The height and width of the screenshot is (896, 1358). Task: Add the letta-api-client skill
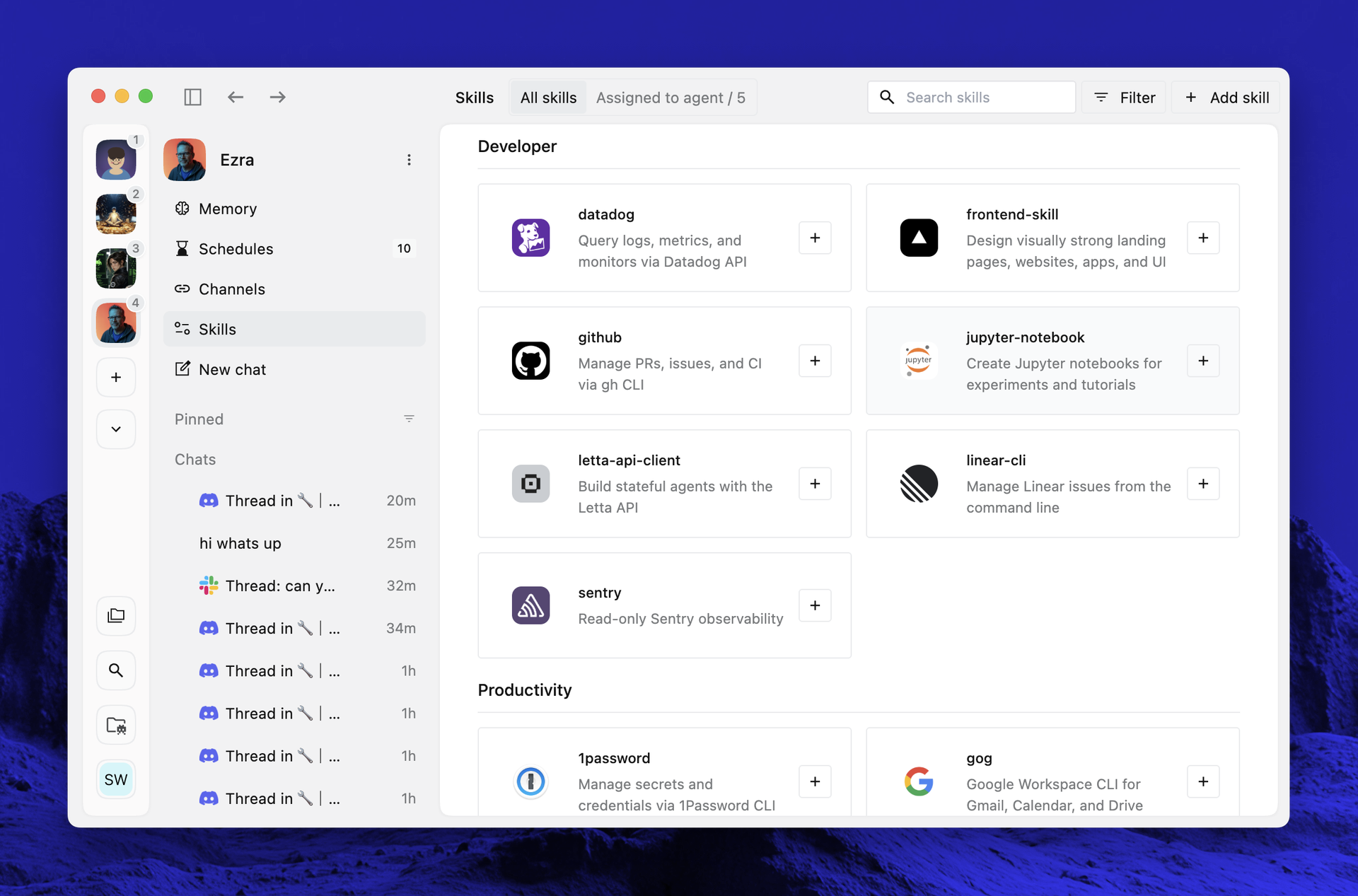click(x=815, y=484)
